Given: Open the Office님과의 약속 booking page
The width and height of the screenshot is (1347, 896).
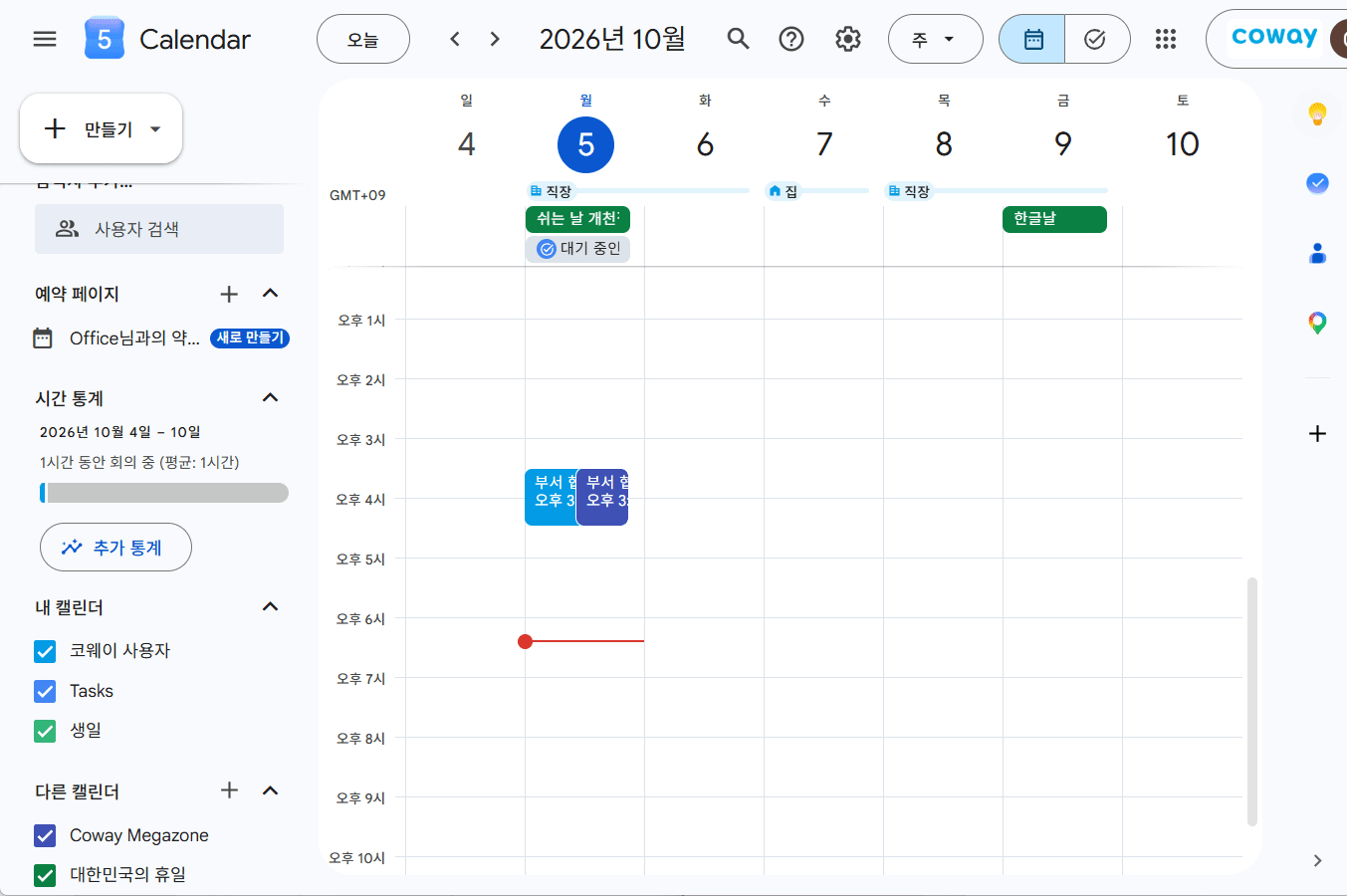Looking at the screenshot, I should [134, 338].
